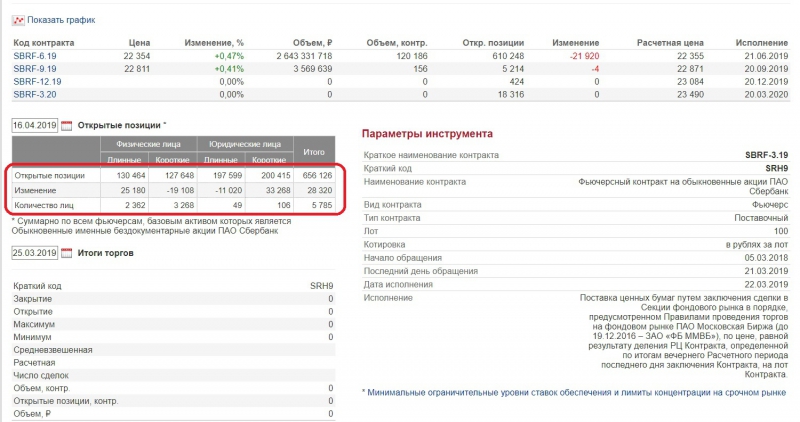Select contract short name SBRF-3.19

click(x=766, y=155)
